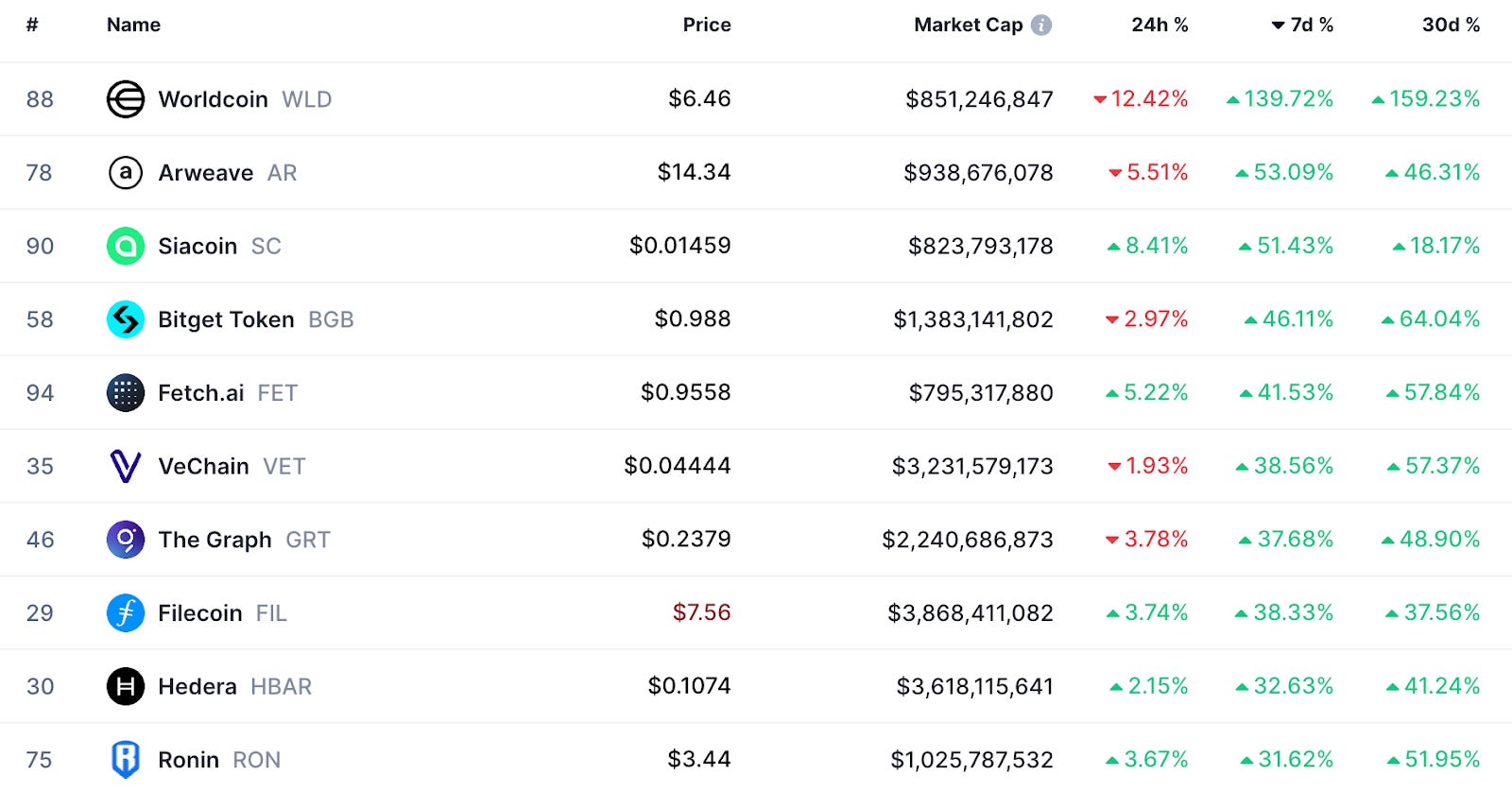Click the Siacoin green logo icon

click(126, 246)
